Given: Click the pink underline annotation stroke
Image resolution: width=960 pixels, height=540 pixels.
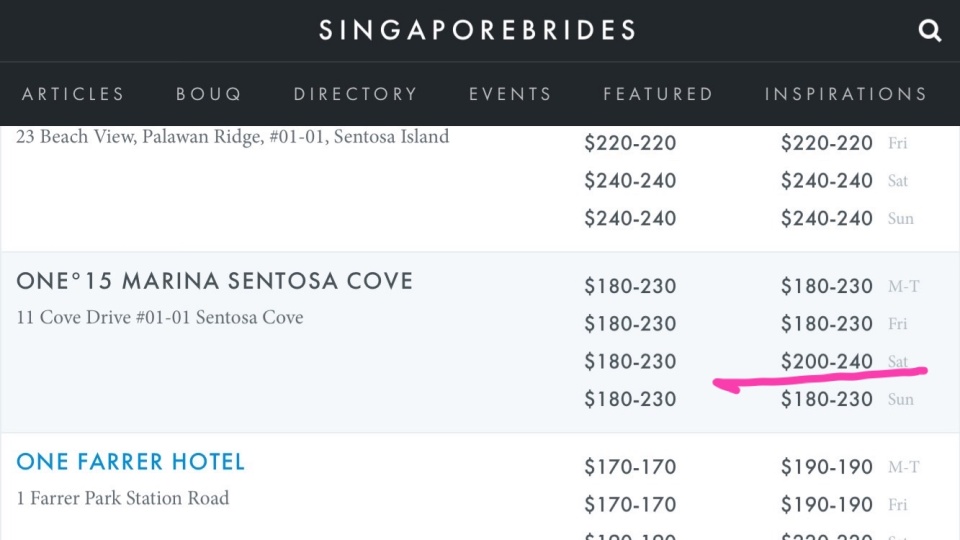Looking at the screenshot, I should tap(820, 380).
